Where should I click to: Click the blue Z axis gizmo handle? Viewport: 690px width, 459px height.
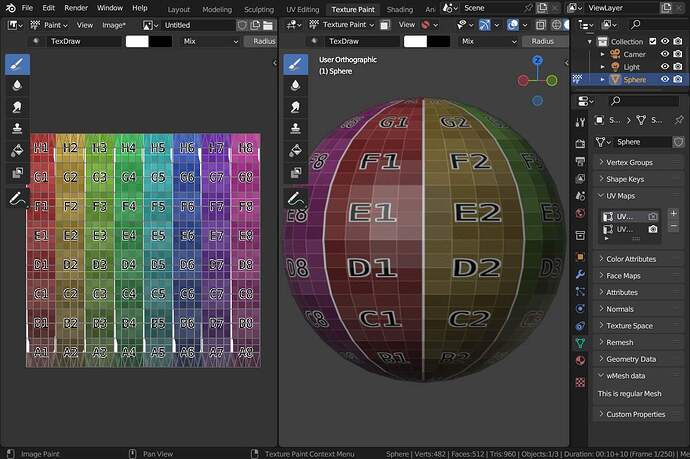point(537,60)
